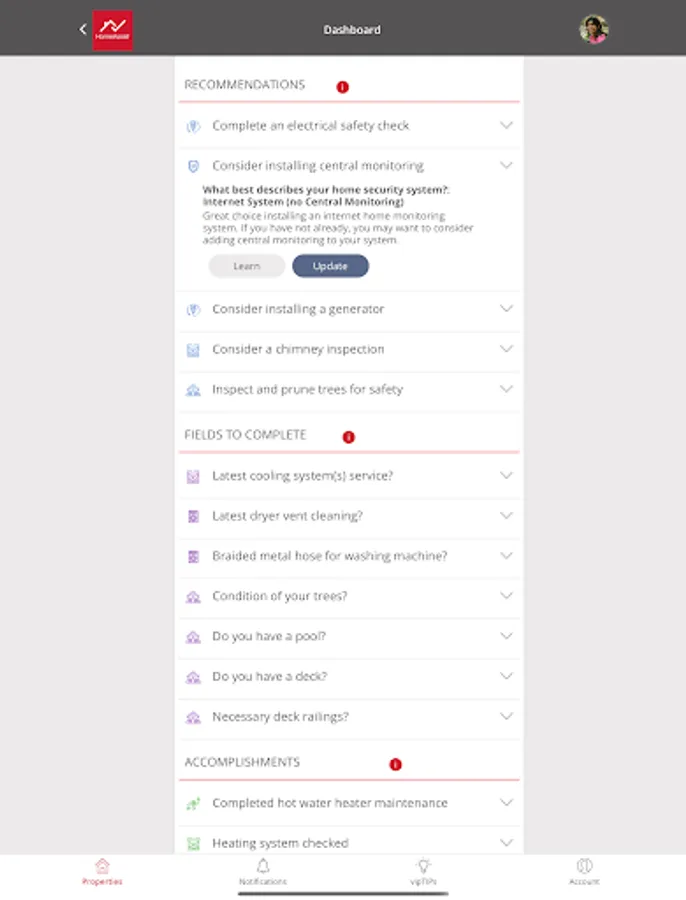Click the red HomeHawk logo
This screenshot has width=686, height=900.
tap(112, 30)
